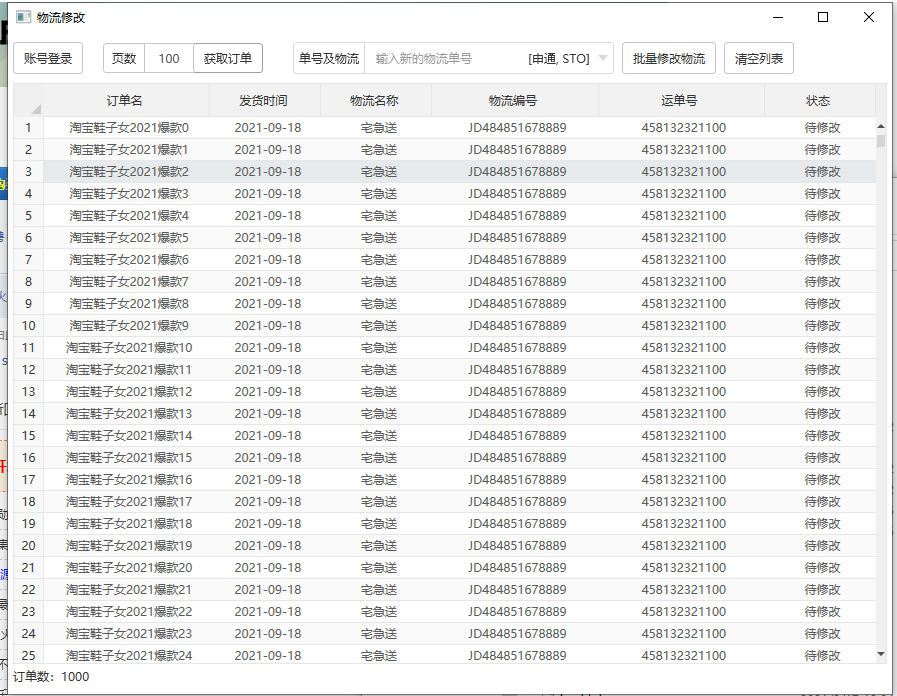The height and width of the screenshot is (696, 897).
Task: Click the 批量修改物流 batch modify button
Action: (667, 58)
